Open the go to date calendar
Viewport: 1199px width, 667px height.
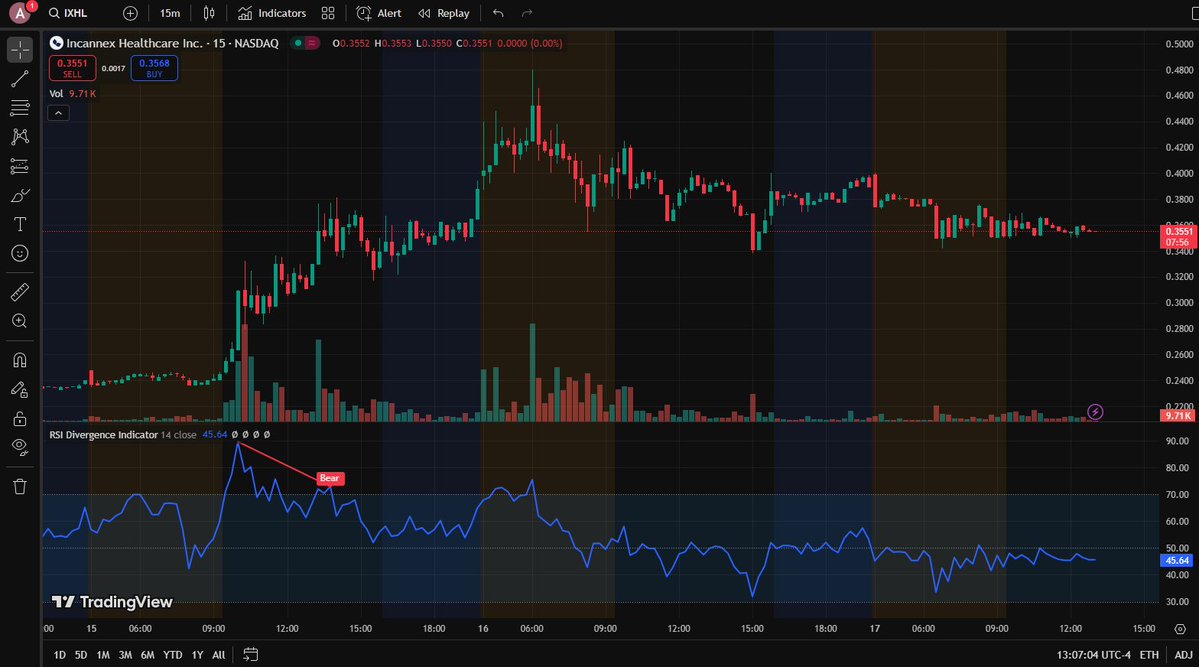coord(250,654)
